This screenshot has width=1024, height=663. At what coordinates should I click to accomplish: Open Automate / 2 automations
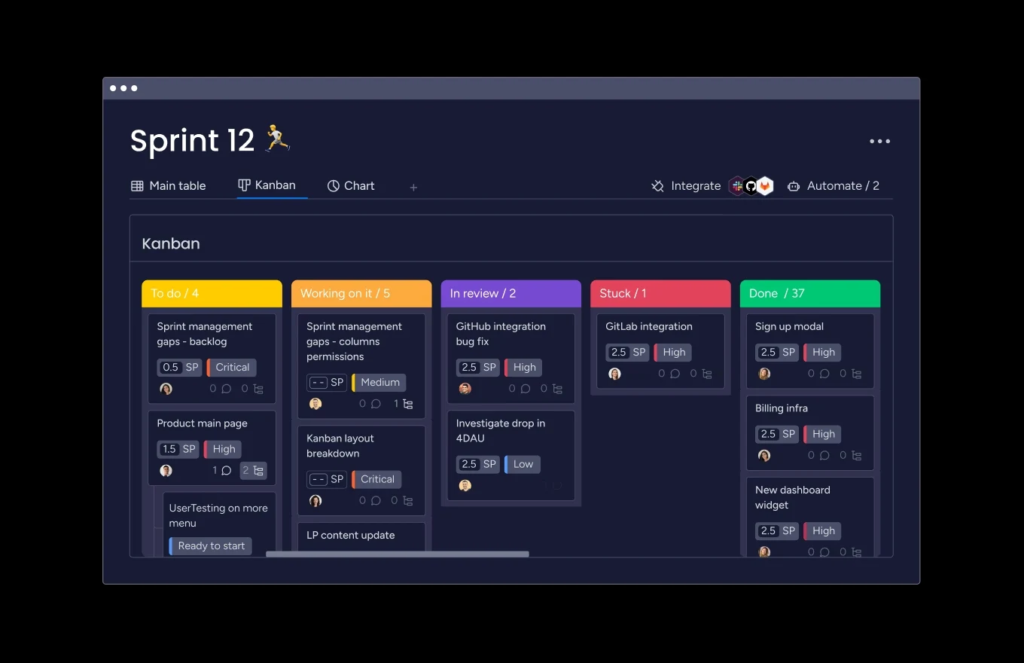(833, 186)
